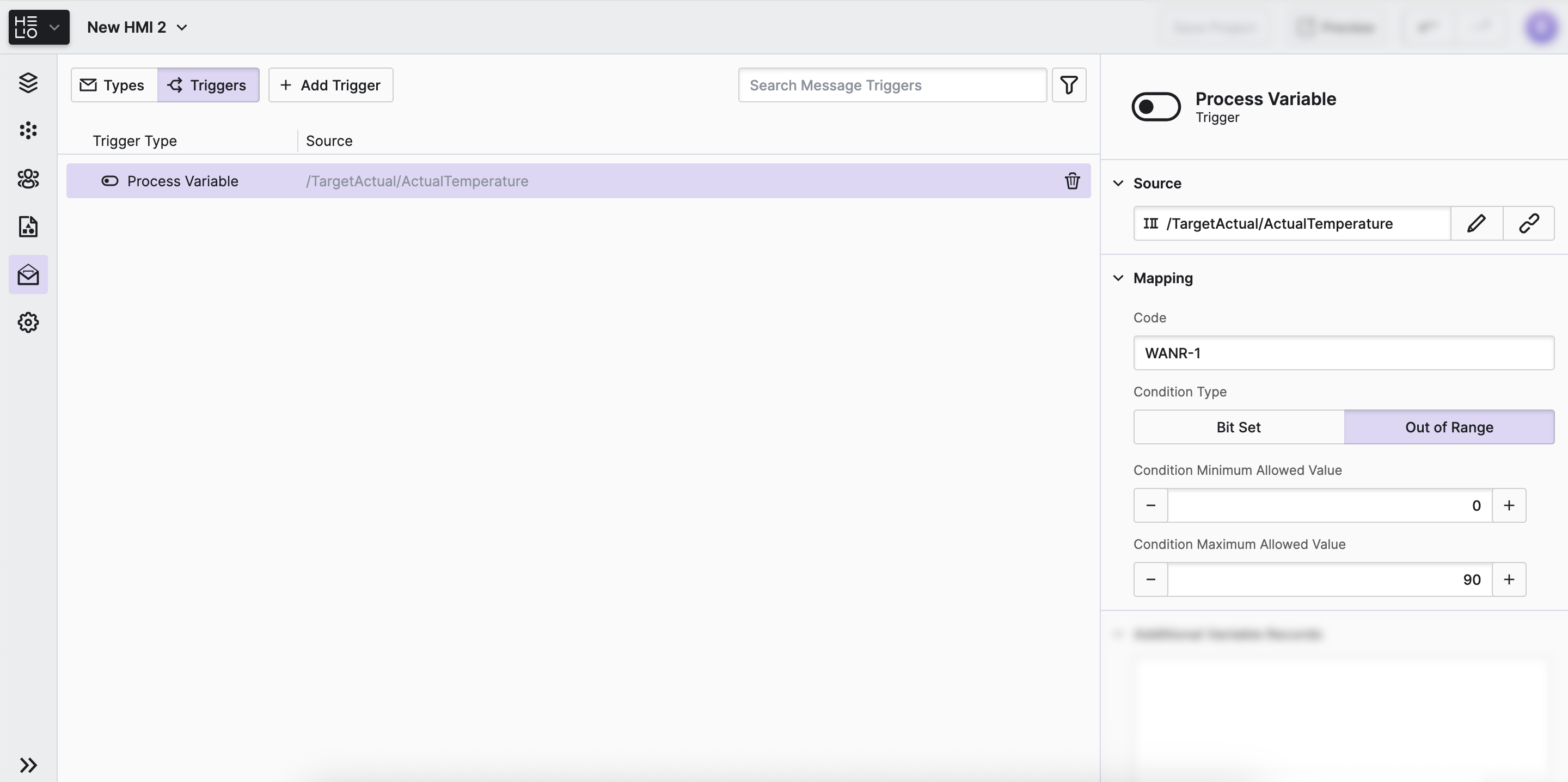Click the Search Message Triggers field
Viewport: 1568px width, 782px height.
pos(892,84)
